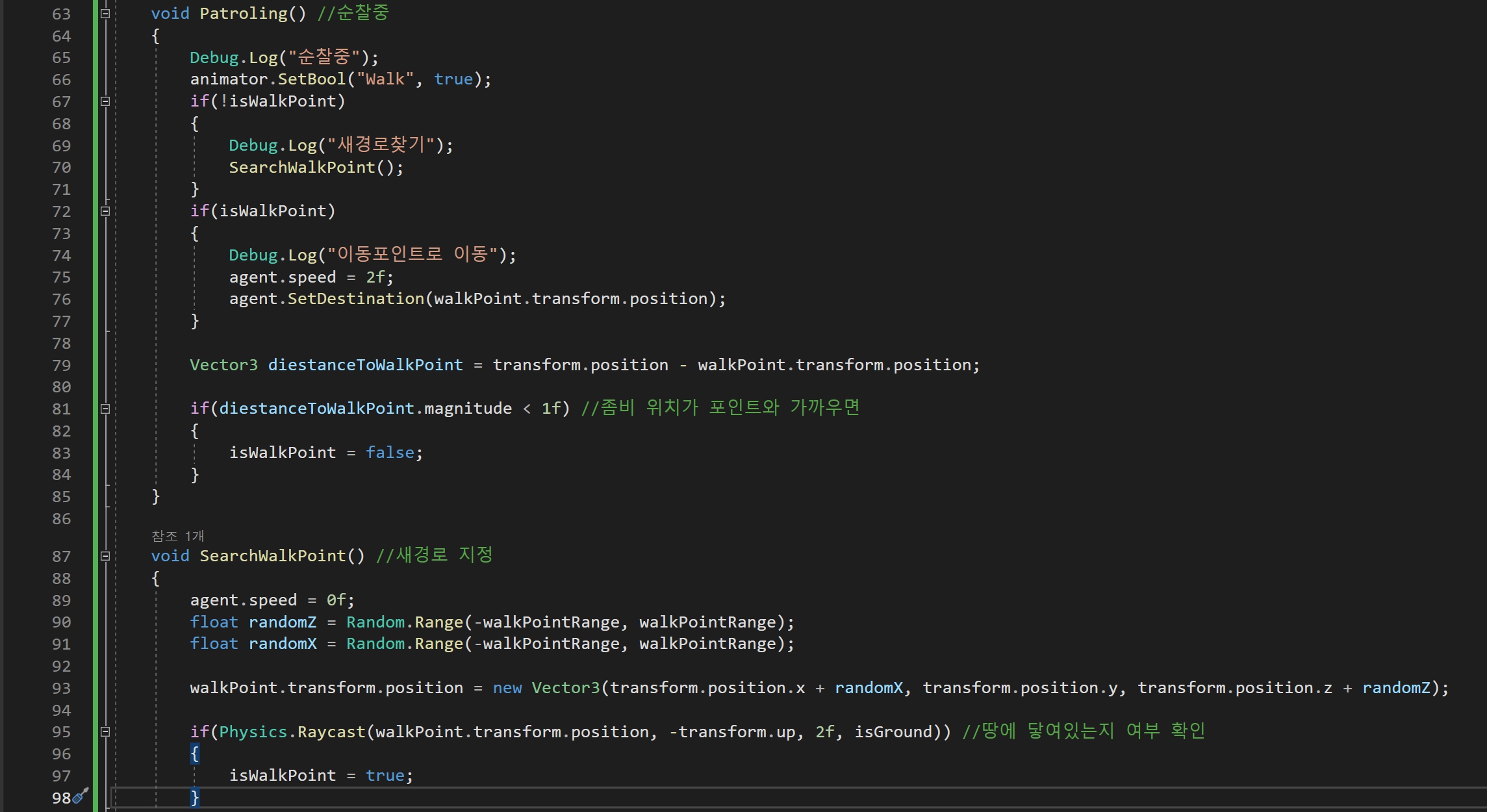Open the quick actions screwdriver icon on line 98
This screenshot has height=812, width=1487.
point(81,796)
